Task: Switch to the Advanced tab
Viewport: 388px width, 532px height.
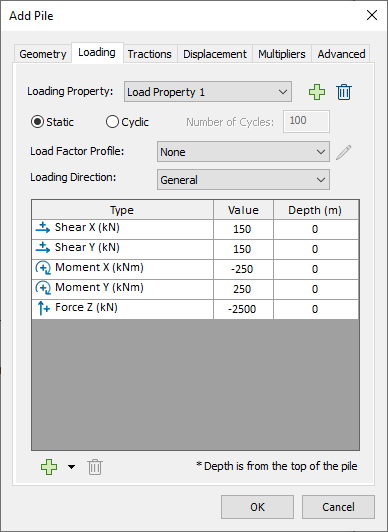Action: tap(341, 54)
